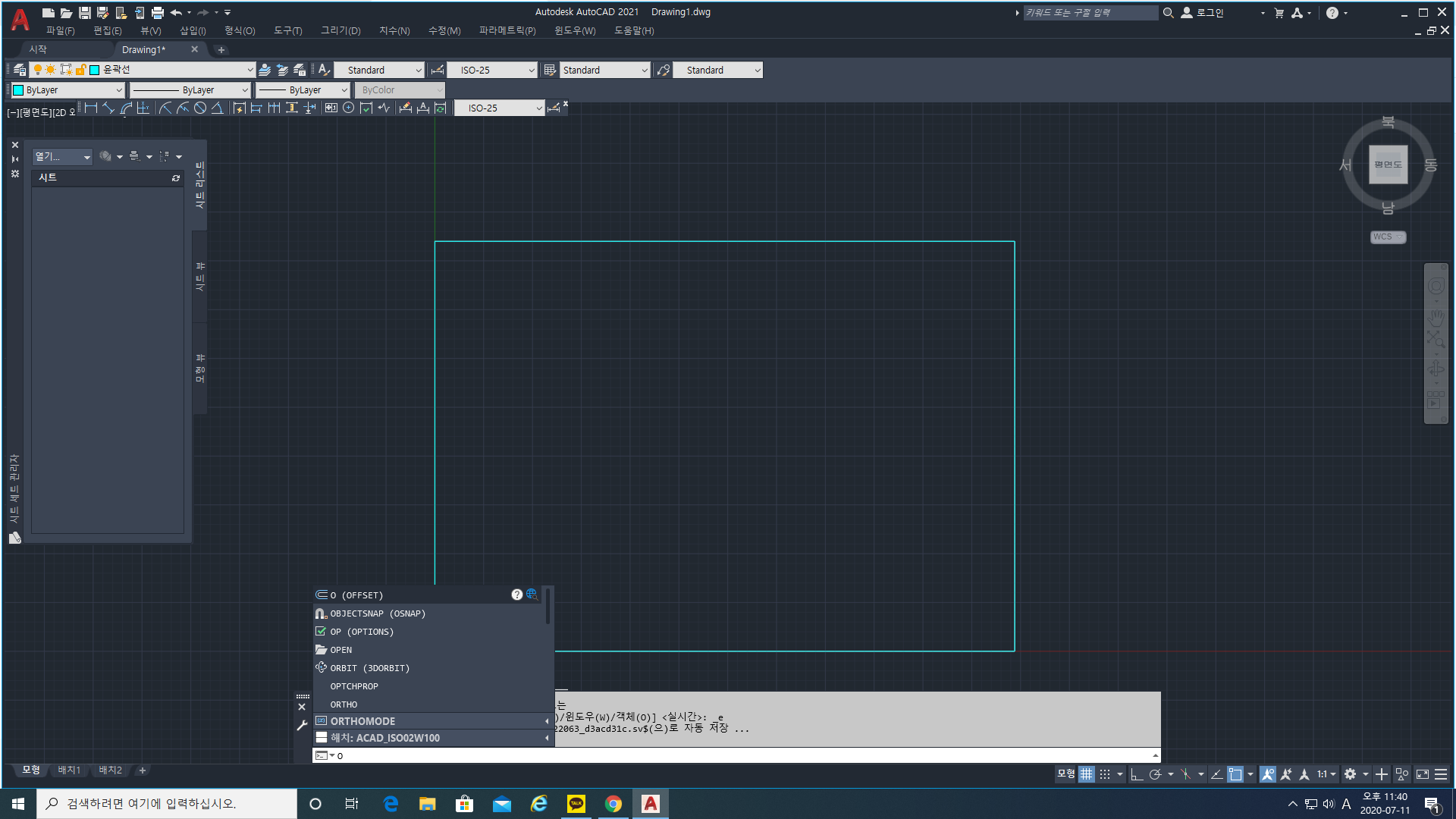
Task: Click the Center Mark dimension icon
Action: click(348, 108)
